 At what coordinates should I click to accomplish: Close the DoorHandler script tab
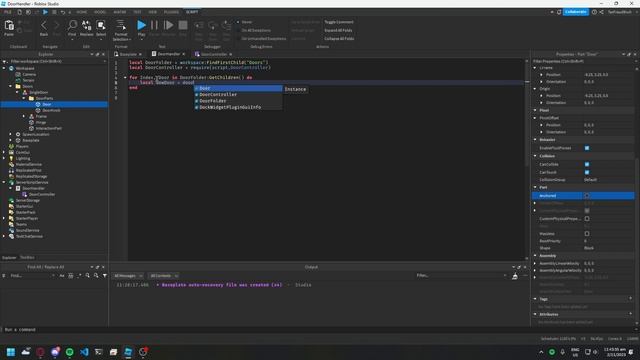point(184,54)
